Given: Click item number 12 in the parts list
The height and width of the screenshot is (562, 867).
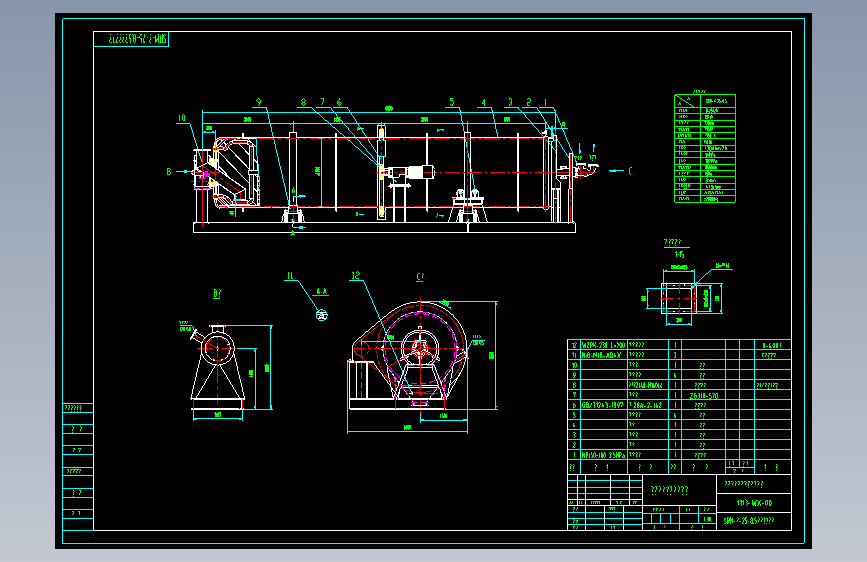Looking at the screenshot, I should [574, 345].
